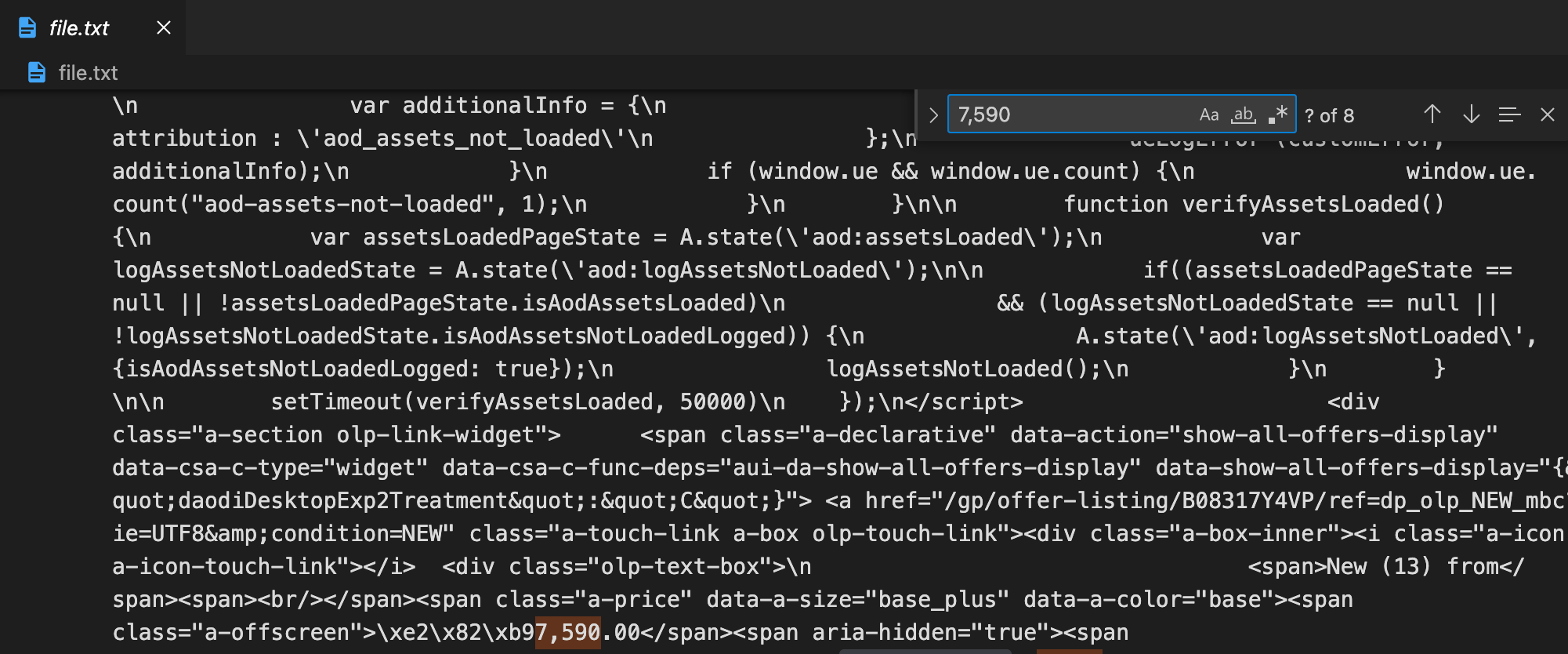This screenshot has height=654, width=1568.
Task: Click the text 'data-csa-c-type="widget"'
Action: point(270,467)
